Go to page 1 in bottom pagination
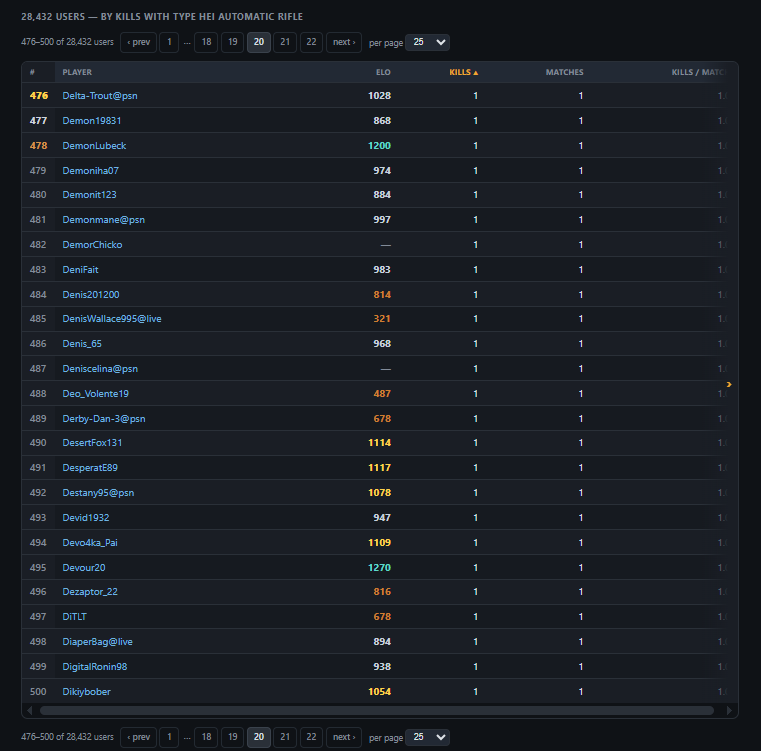Screen dimensions: 761x751 [x=169, y=737]
